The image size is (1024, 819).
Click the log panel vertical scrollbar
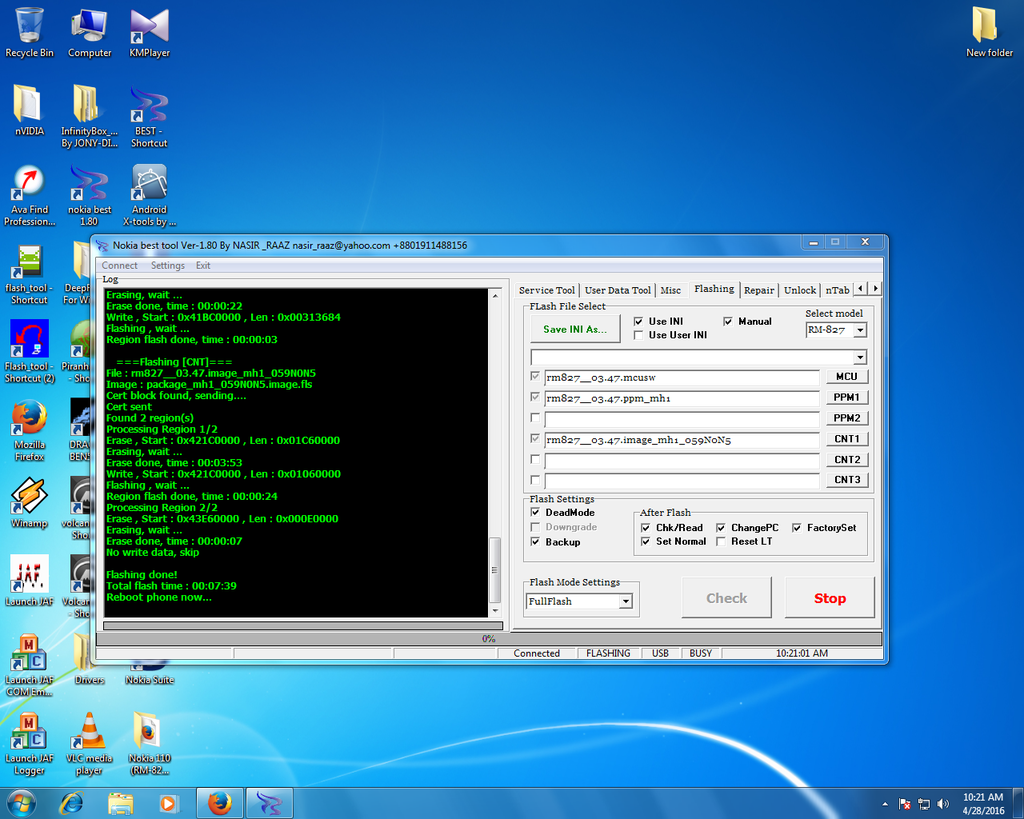tap(494, 450)
